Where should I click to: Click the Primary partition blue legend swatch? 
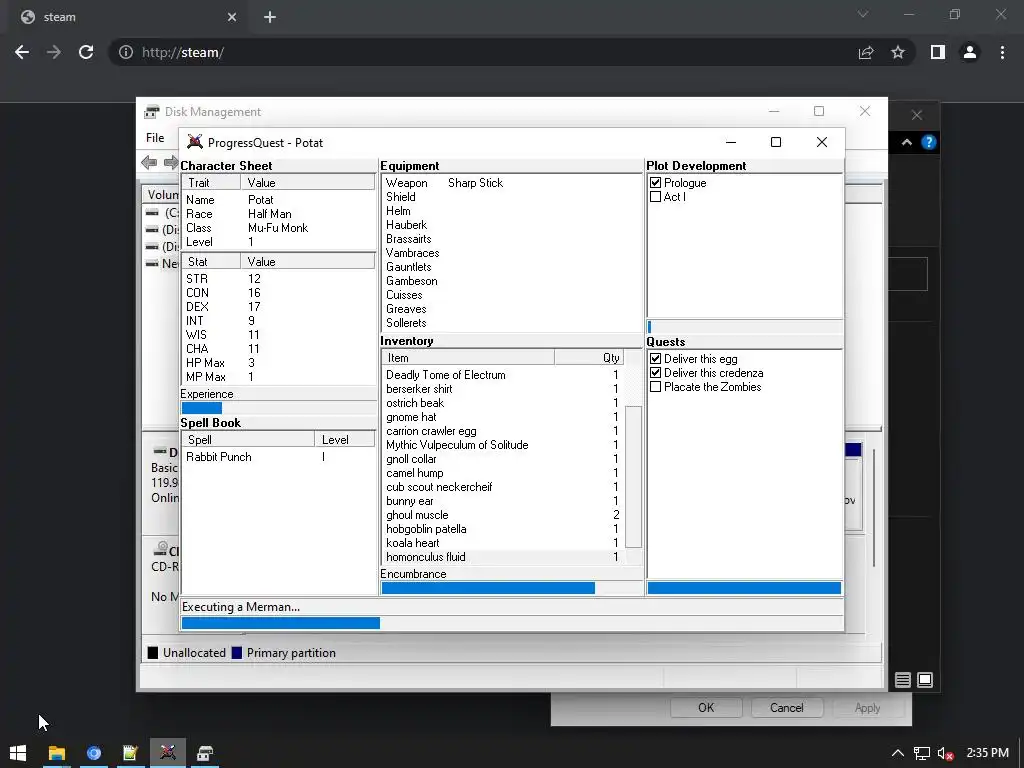click(237, 653)
